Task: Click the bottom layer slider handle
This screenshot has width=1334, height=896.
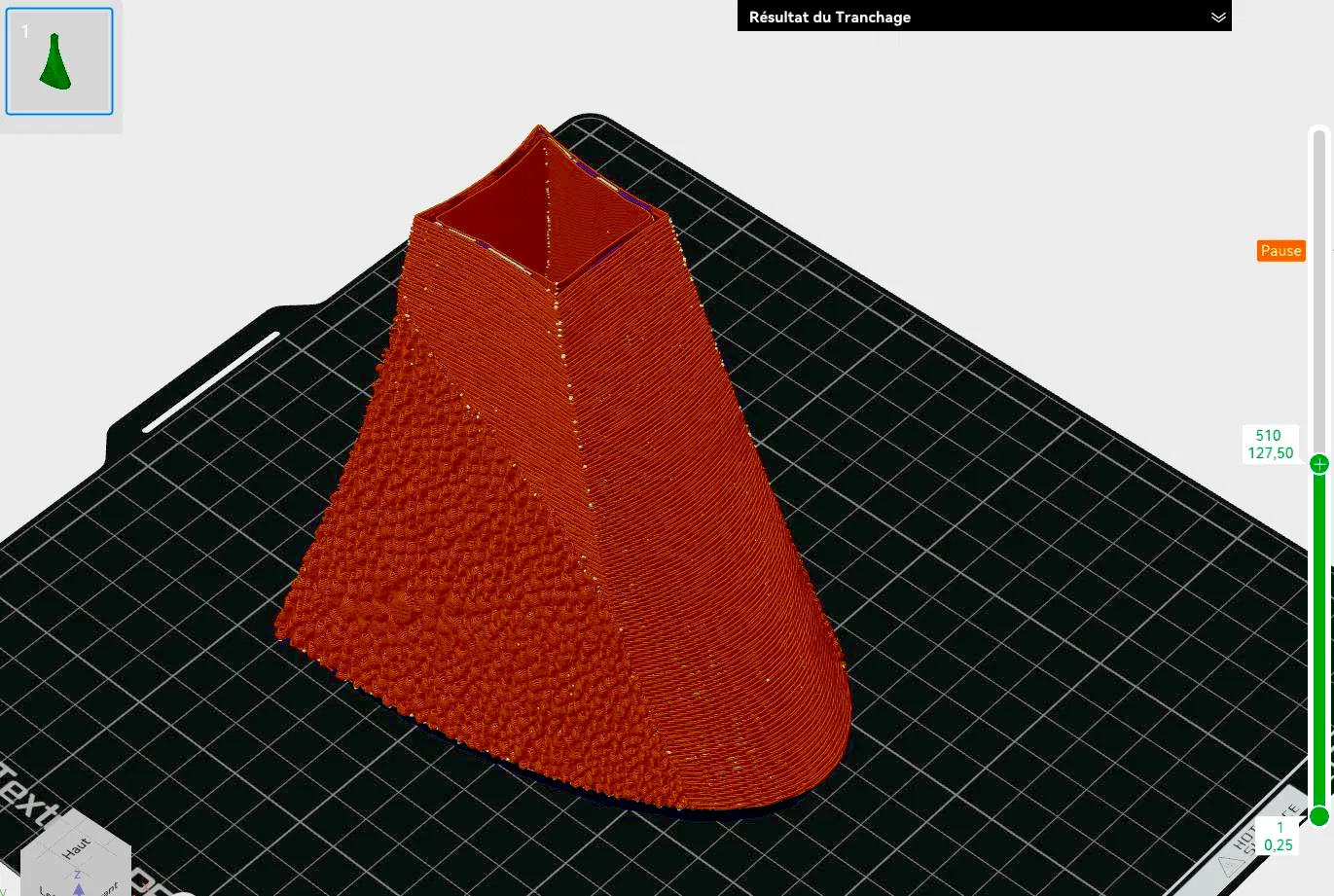Action: point(1319,815)
